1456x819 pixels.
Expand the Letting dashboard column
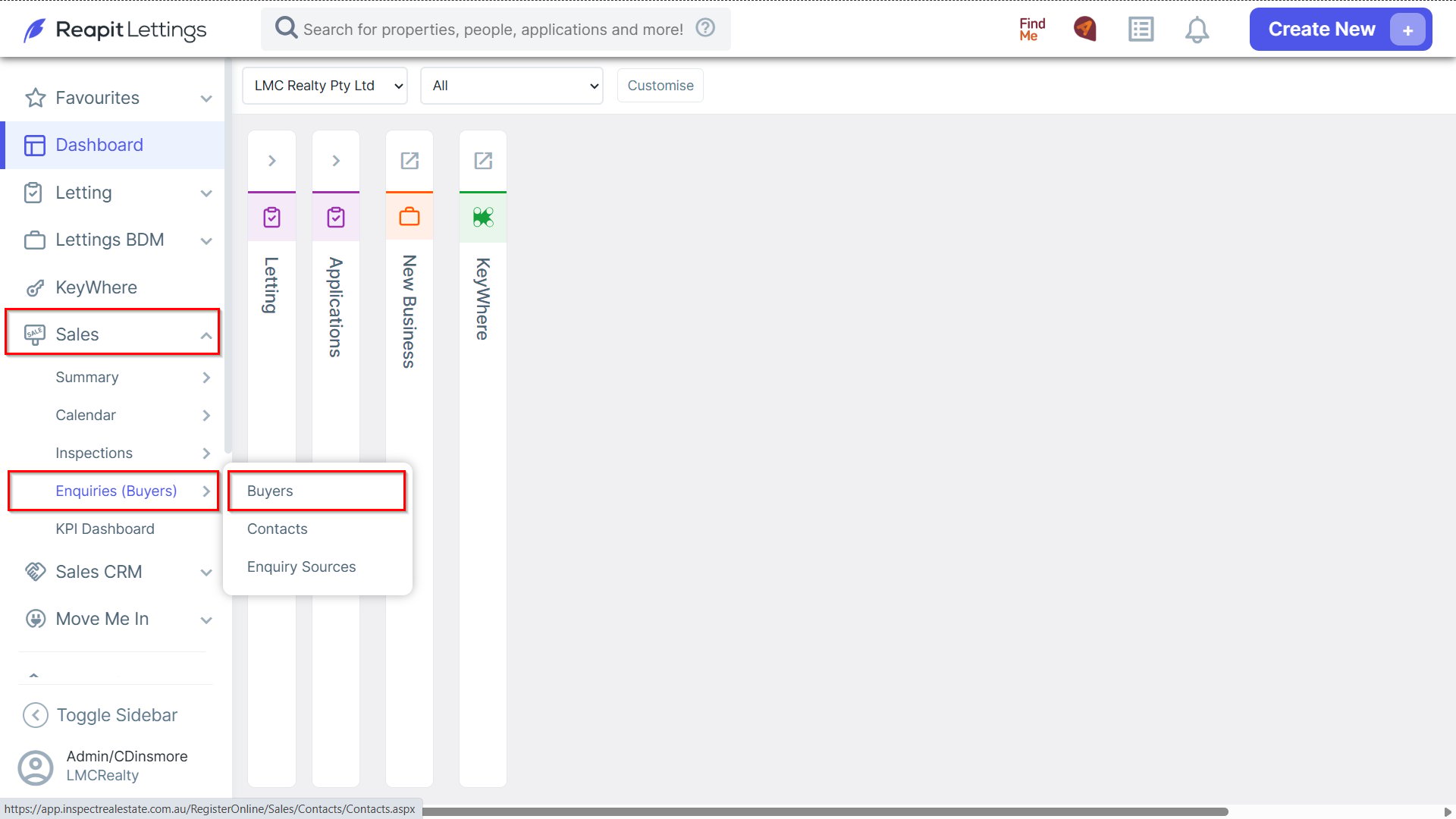point(271,161)
